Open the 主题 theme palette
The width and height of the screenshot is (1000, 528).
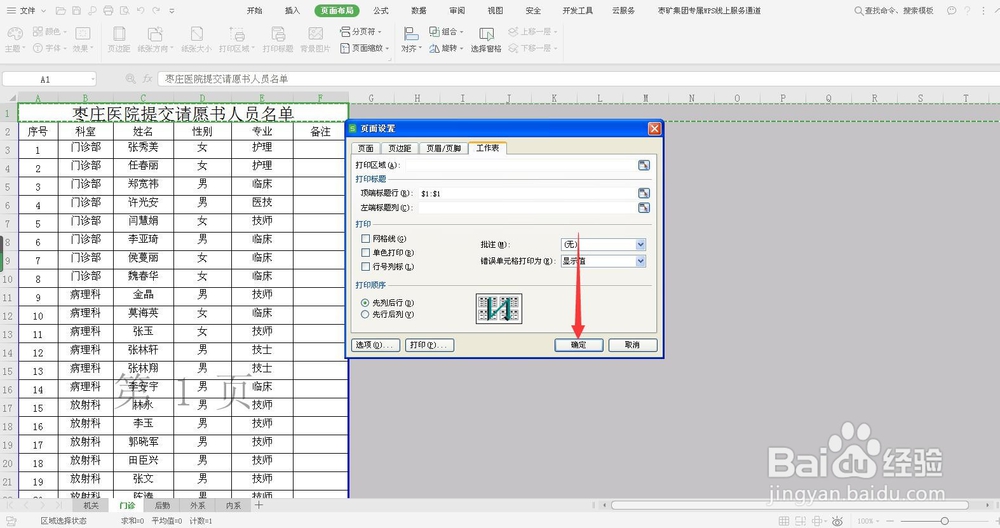15,39
